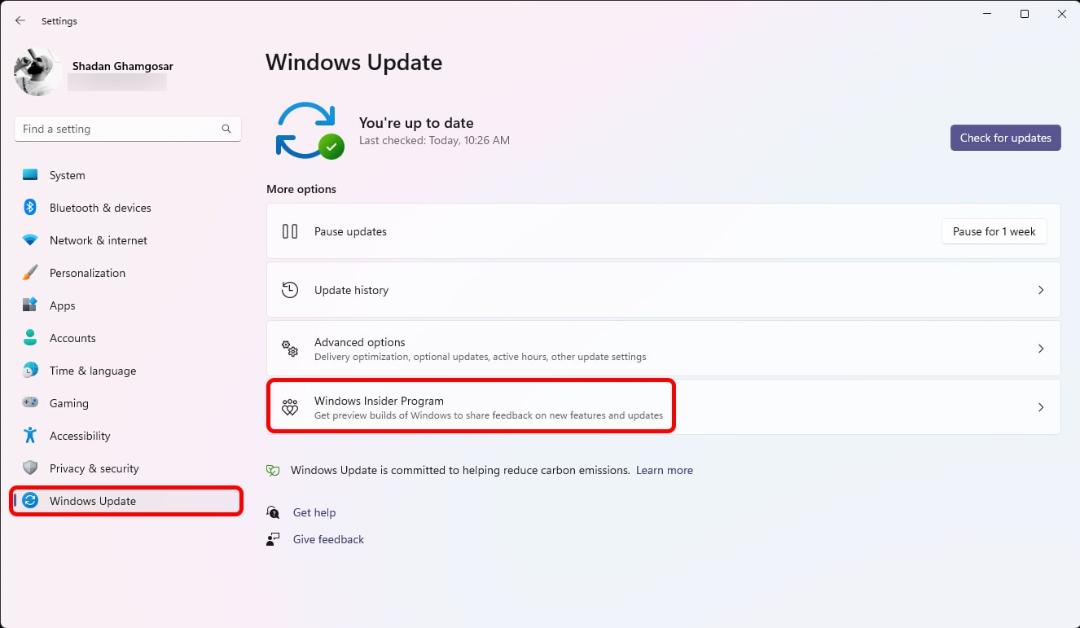Click the More options heading
The height and width of the screenshot is (628, 1080).
pos(301,189)
